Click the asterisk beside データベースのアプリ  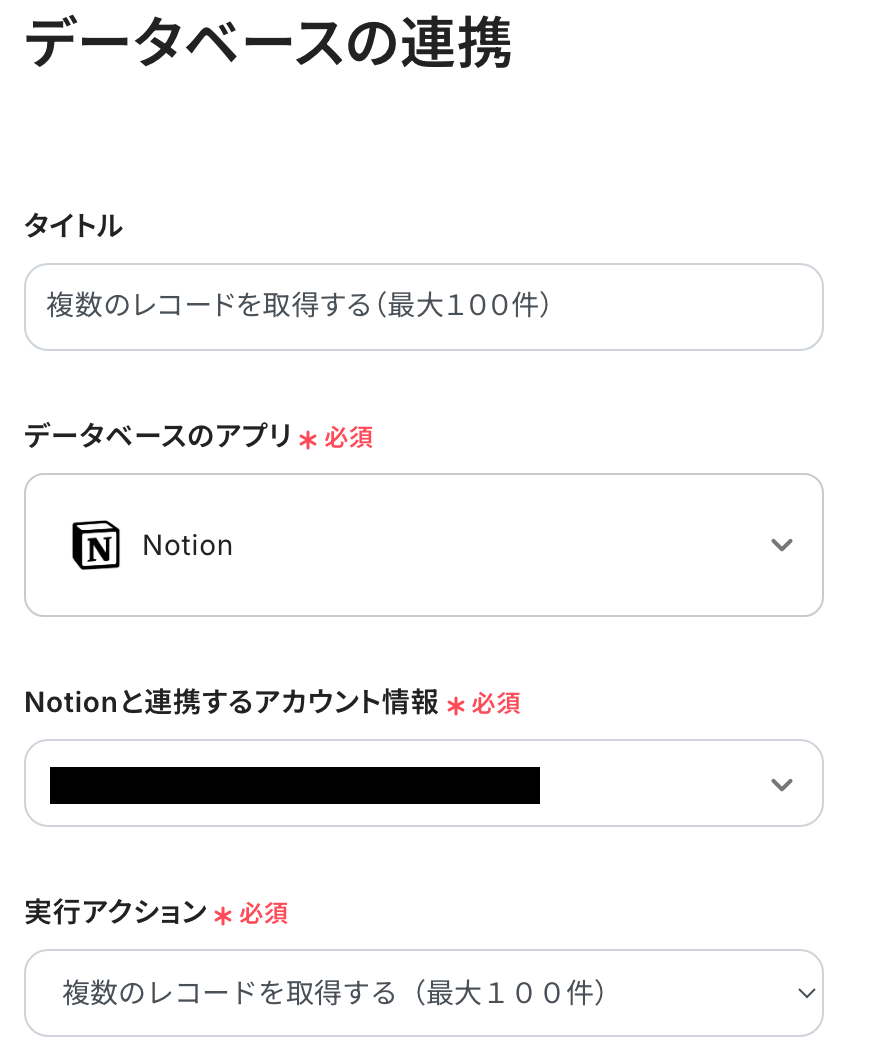click(308, 439)
